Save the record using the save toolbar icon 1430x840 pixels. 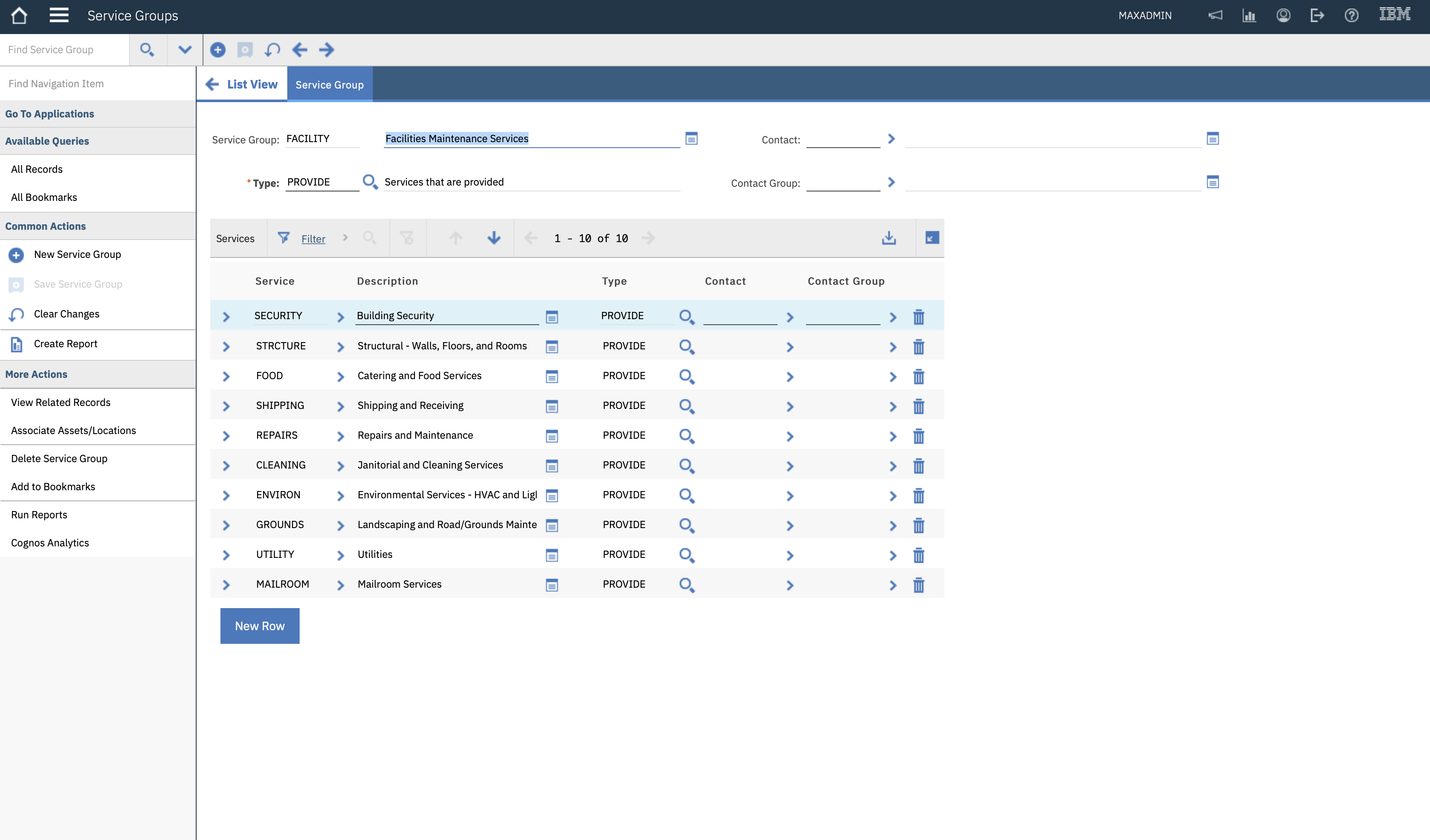pyautogui.click(x=245, y=50)
